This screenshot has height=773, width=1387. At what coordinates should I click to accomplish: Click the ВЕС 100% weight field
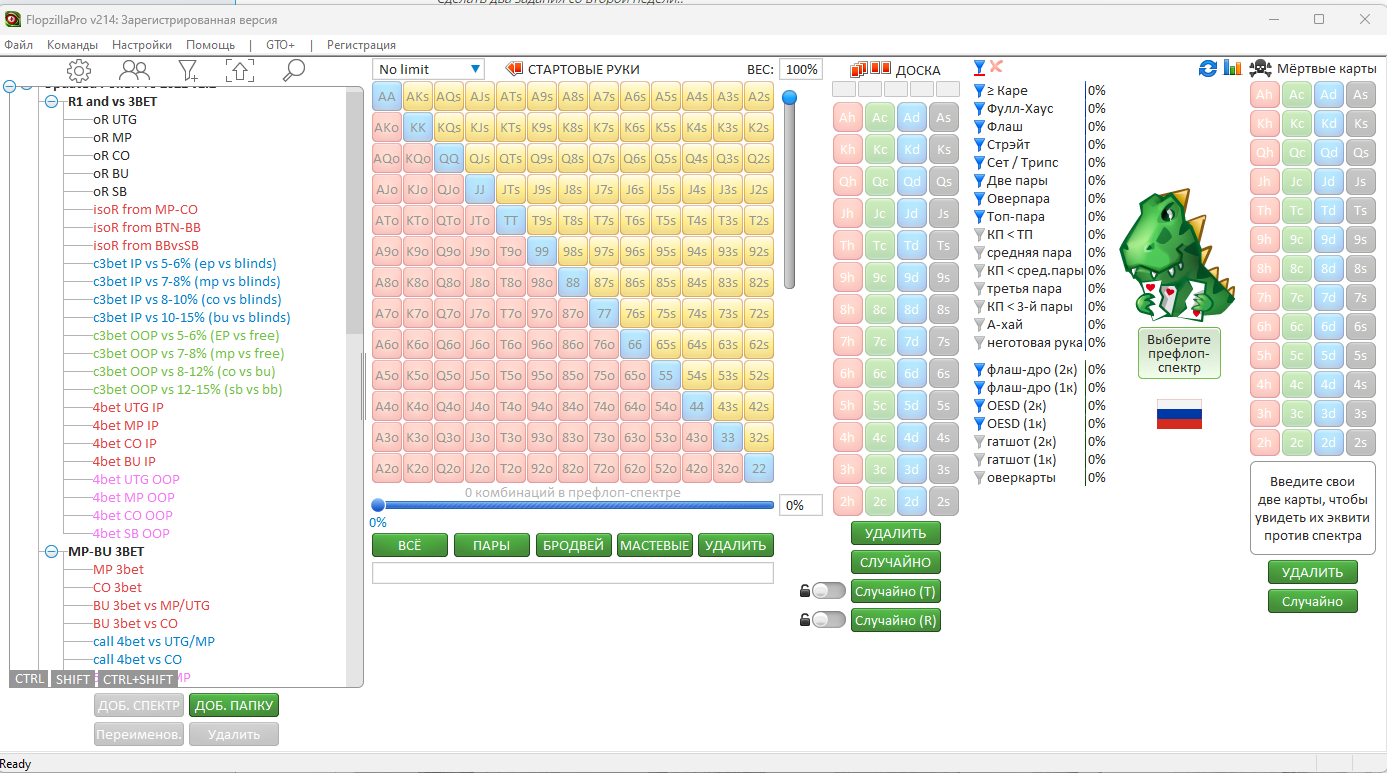point(801,69)
